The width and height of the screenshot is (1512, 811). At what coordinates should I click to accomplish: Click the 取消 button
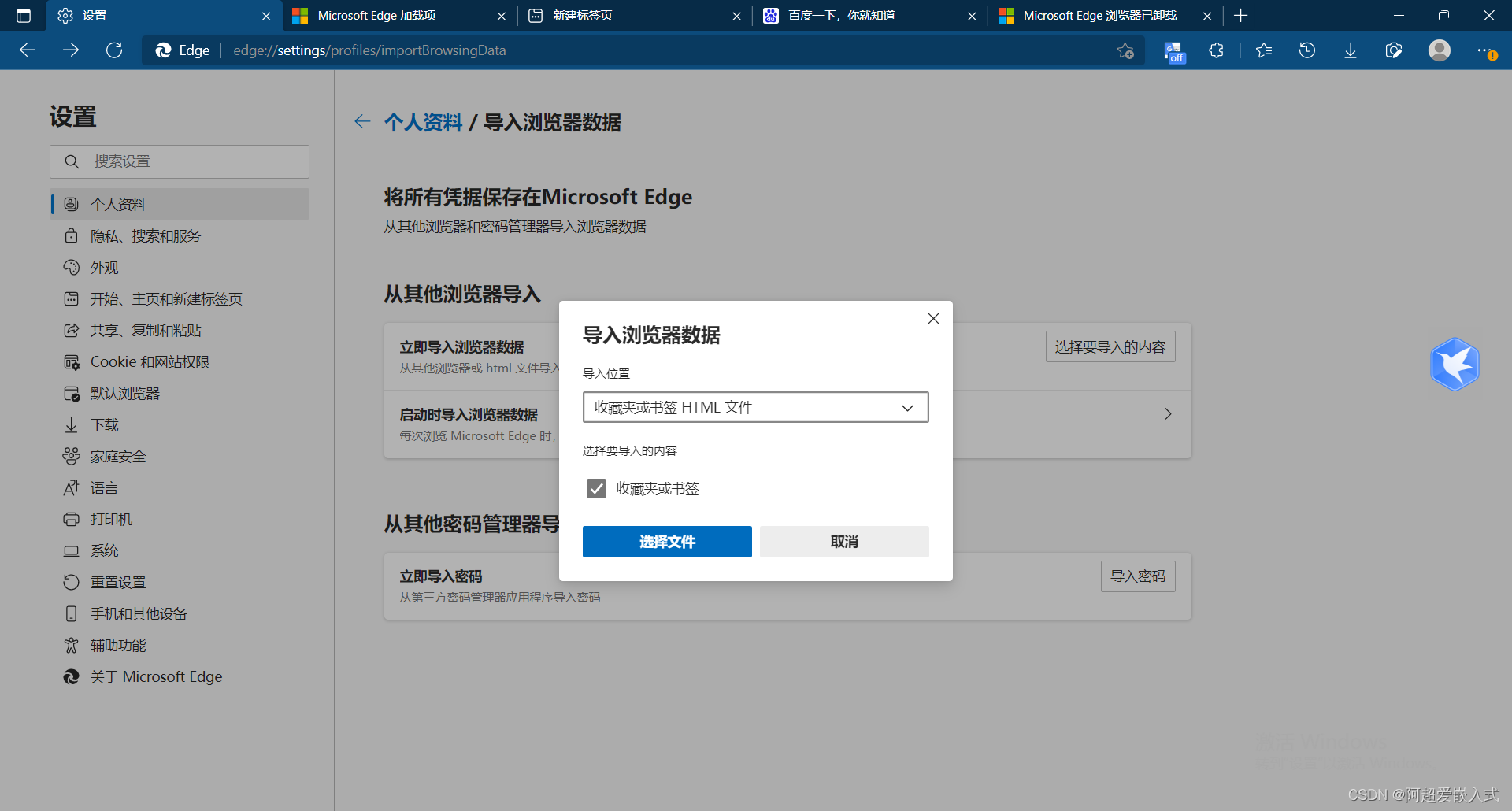coord(844,542)
